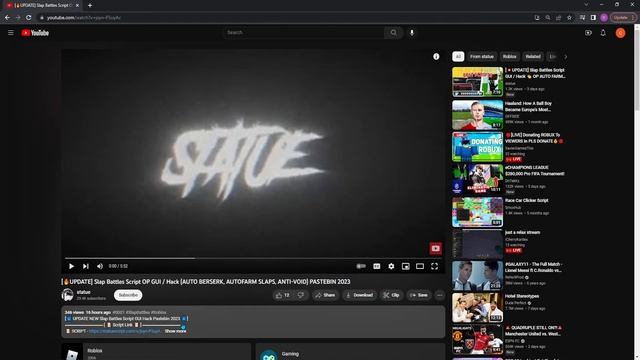Viewport: 640px width, 360px height.
Task: Click the Gaming category card
Action: (x=350, y=352)
